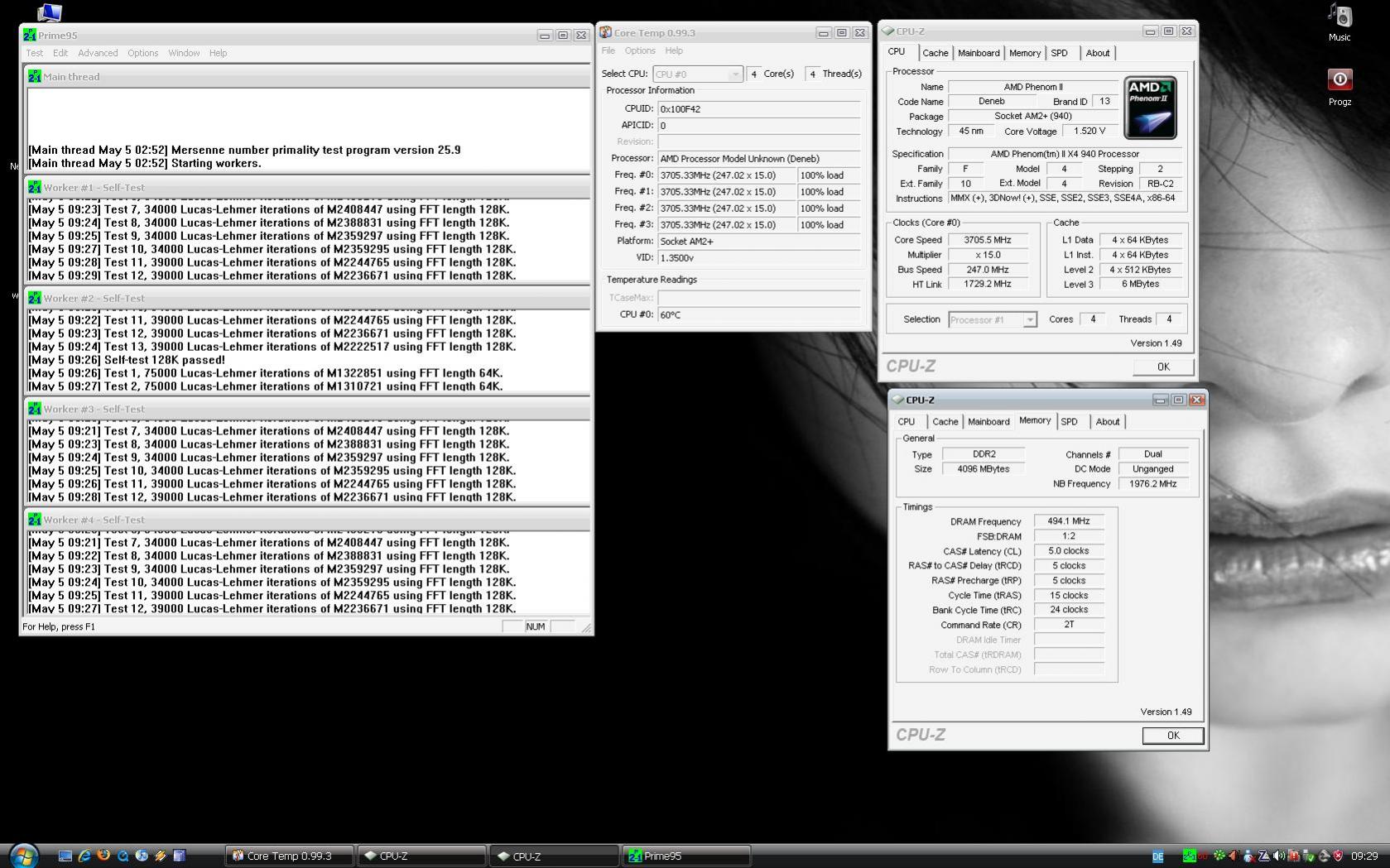This screenshot has height=868, width=1390.
Task: Click OK in the lower CPU-Z Memory window
Action: (x=1173, y=736)
